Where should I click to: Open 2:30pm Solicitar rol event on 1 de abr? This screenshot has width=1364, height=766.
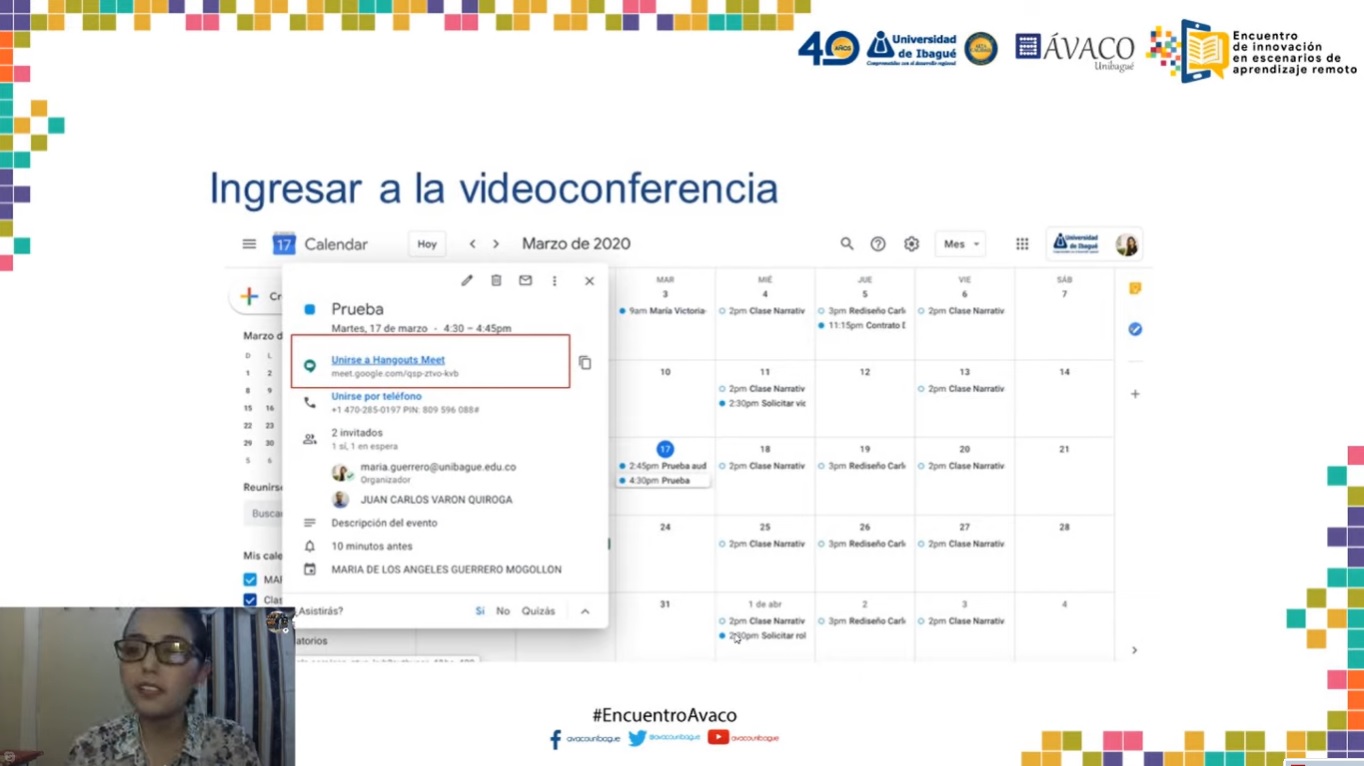pyautogui.click(x=763, y=635)
